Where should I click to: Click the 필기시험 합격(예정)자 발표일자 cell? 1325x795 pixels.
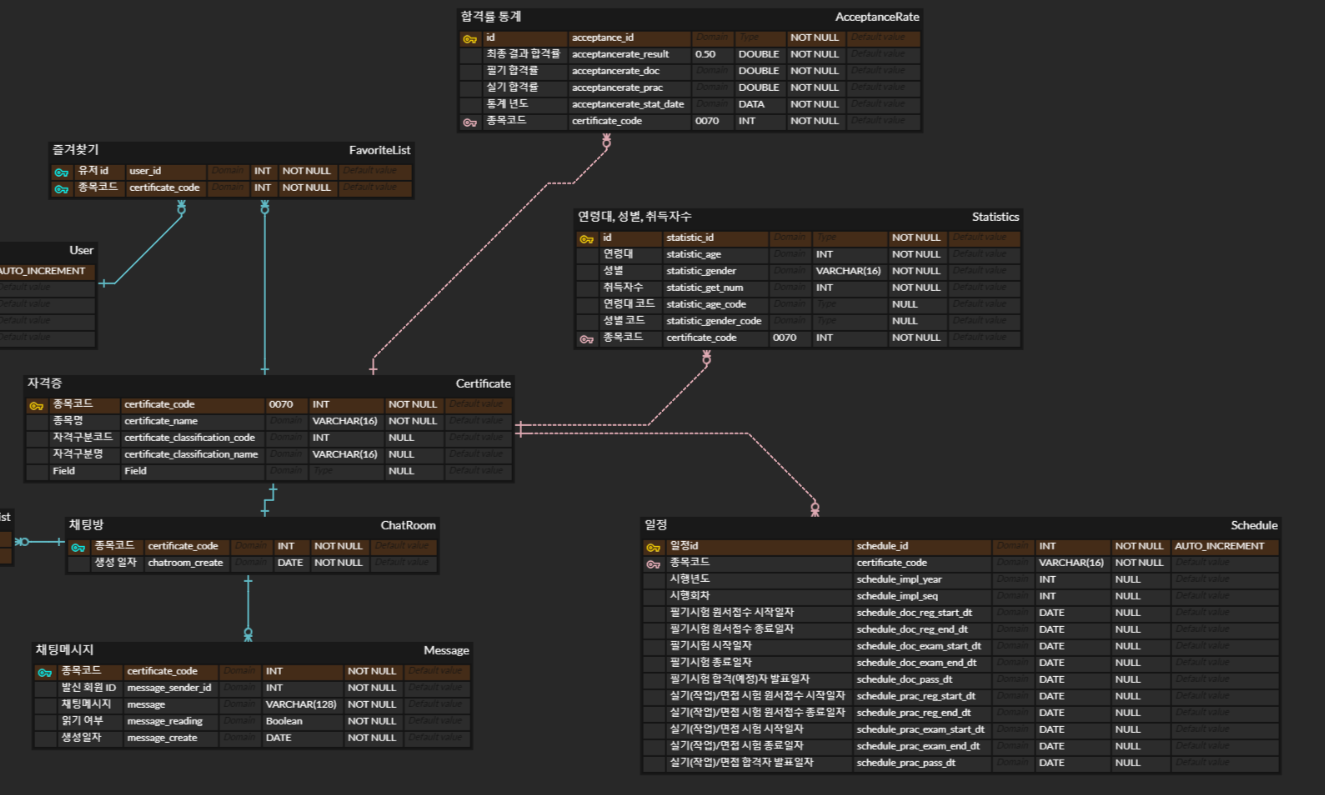[x=739, y=680]
